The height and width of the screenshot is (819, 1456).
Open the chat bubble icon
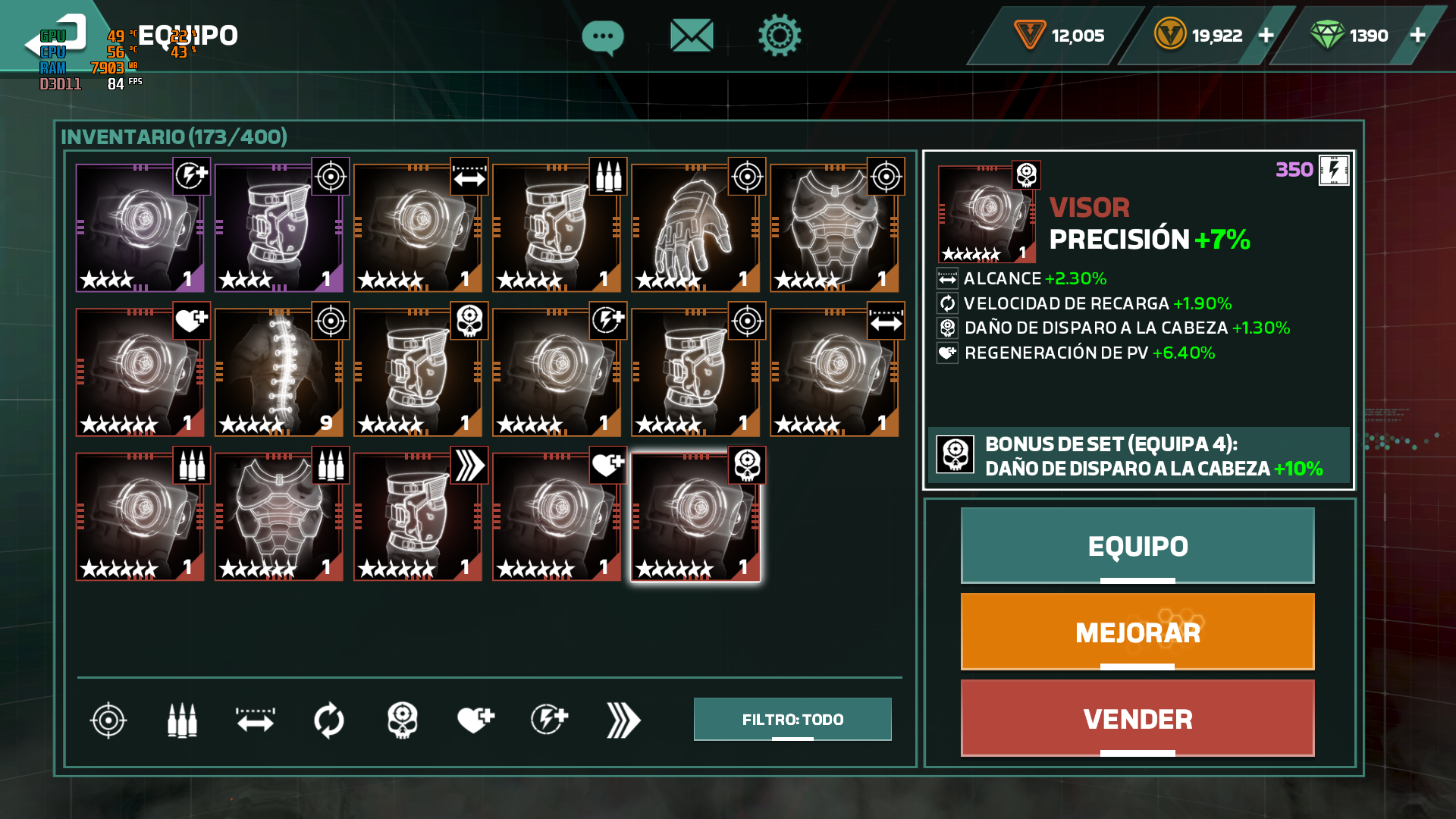coord(603,36)
